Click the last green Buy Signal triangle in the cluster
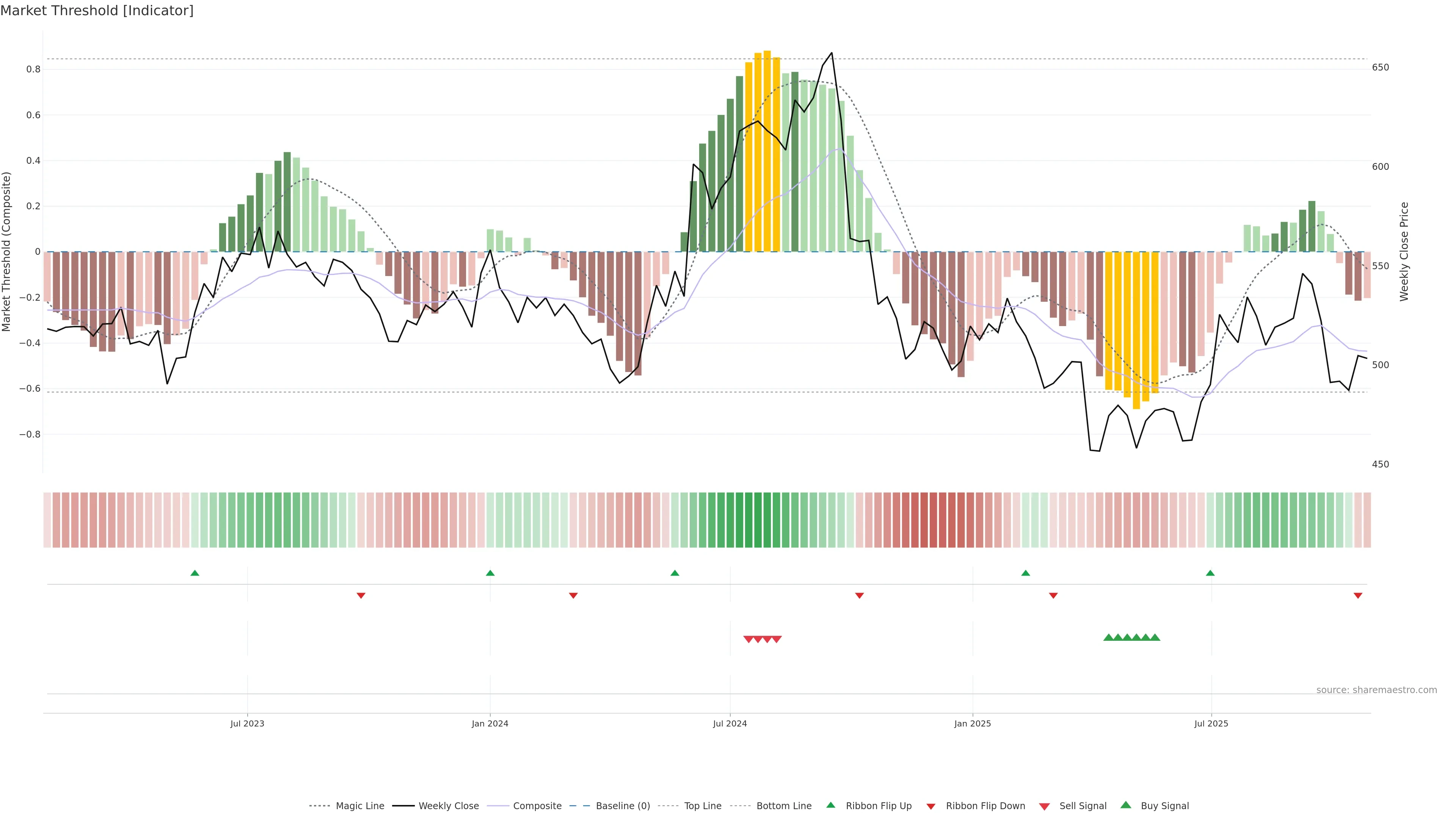Screen dimensions: 1456x819 pyautogui.click(x=1155, y=637)
